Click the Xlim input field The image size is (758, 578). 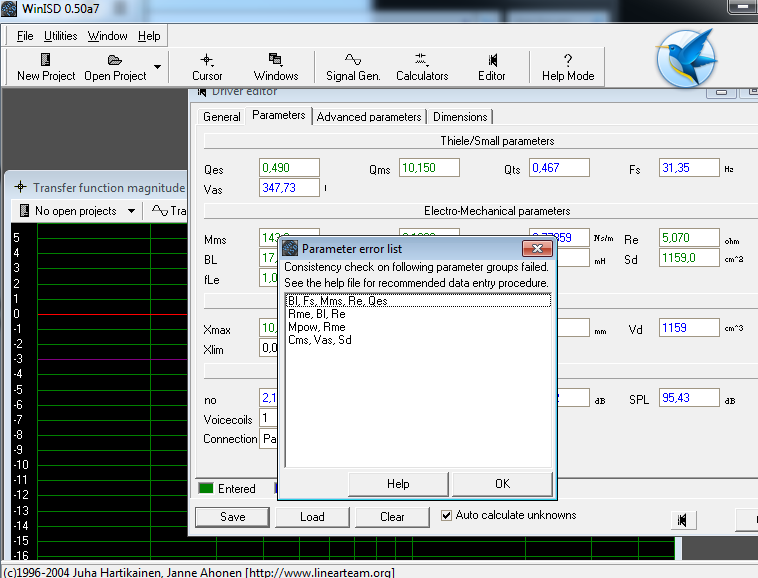coord(269,347)
